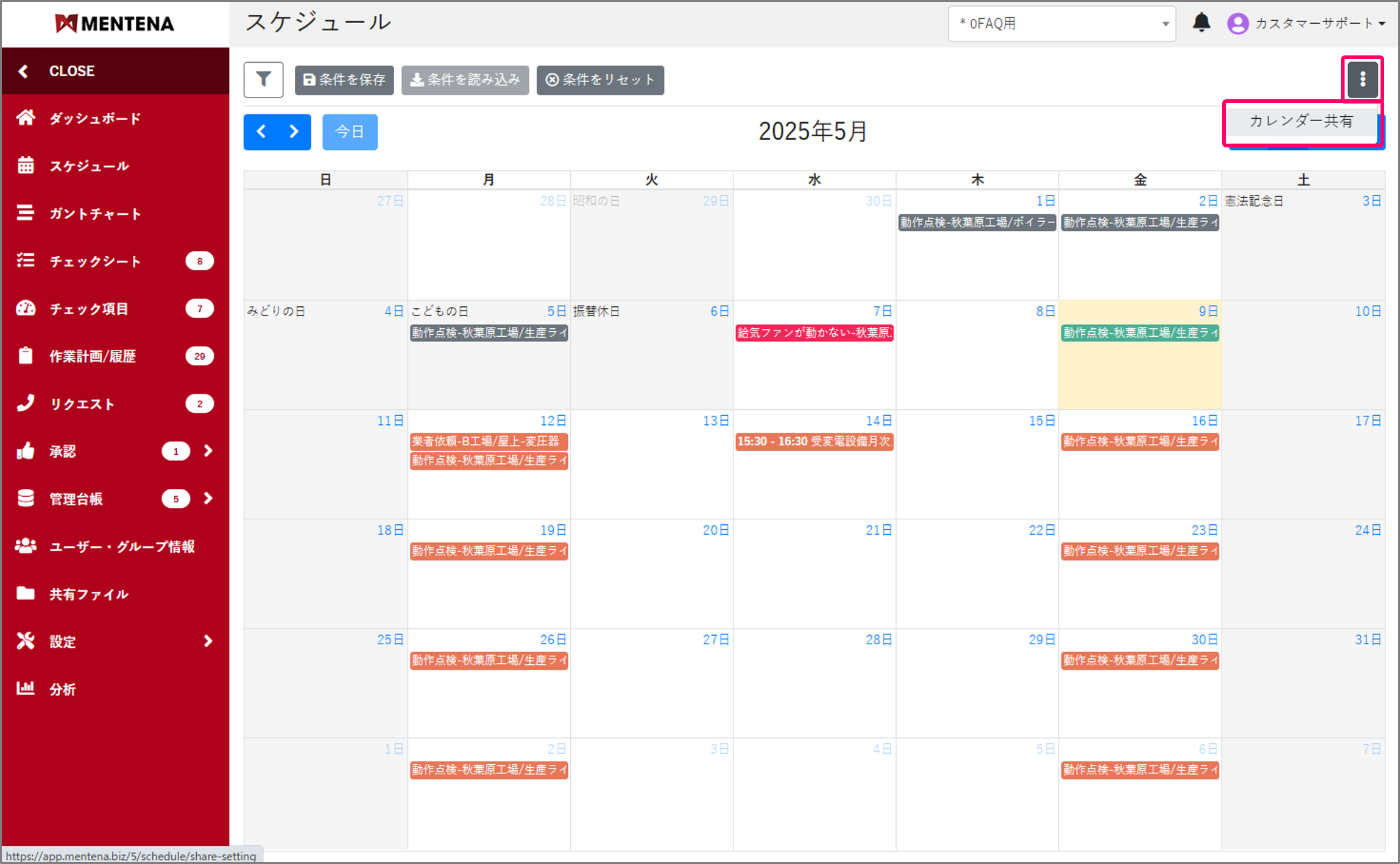This screenshot has width=1400, height=864.
Task: Open the red 給気ファンが動かない event on 7日
Action: pos(814,332)
